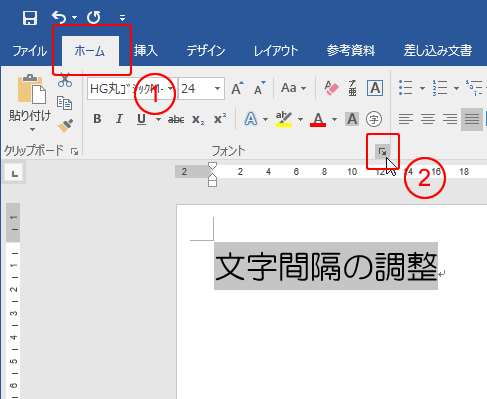
Task: Toggle Superscript formatting
Action: coord(220,119)
